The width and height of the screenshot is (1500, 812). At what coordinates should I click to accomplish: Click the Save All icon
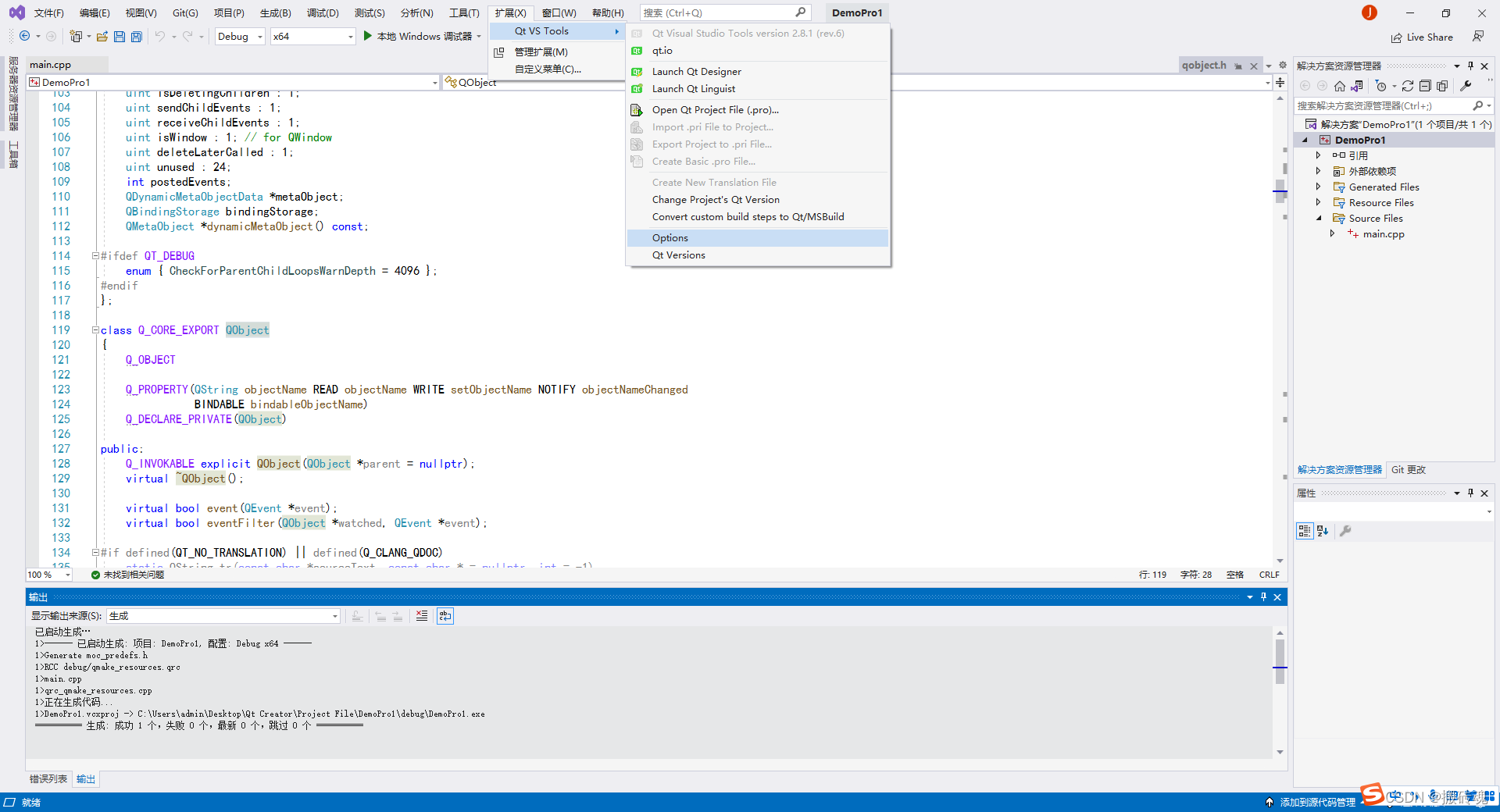tap(137, 36)
